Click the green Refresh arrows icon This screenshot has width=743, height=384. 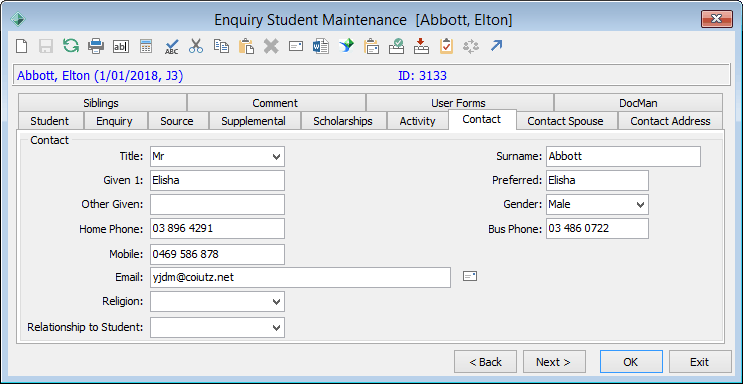tap(71, 46)
